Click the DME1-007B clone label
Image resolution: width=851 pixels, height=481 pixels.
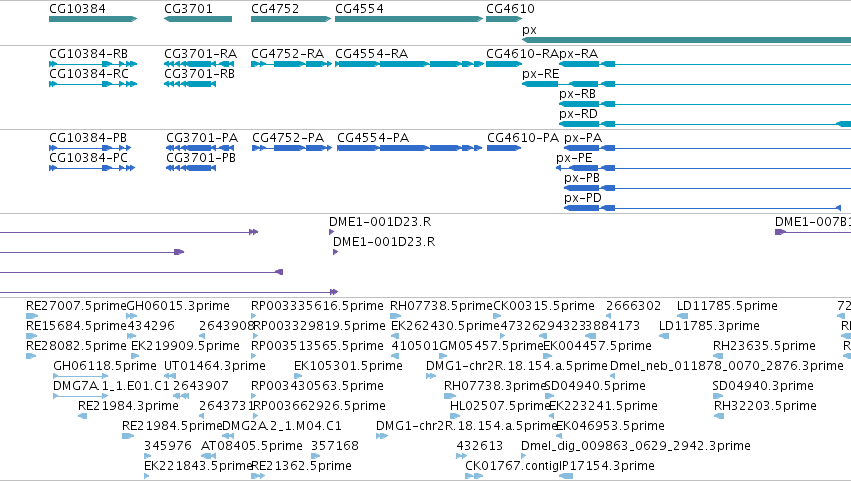[812, 221]
